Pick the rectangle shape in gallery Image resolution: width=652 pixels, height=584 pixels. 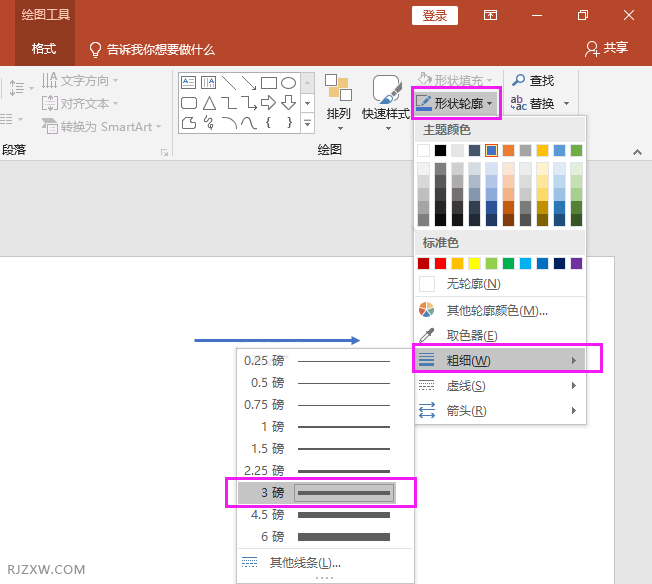(x=268, y=83)
